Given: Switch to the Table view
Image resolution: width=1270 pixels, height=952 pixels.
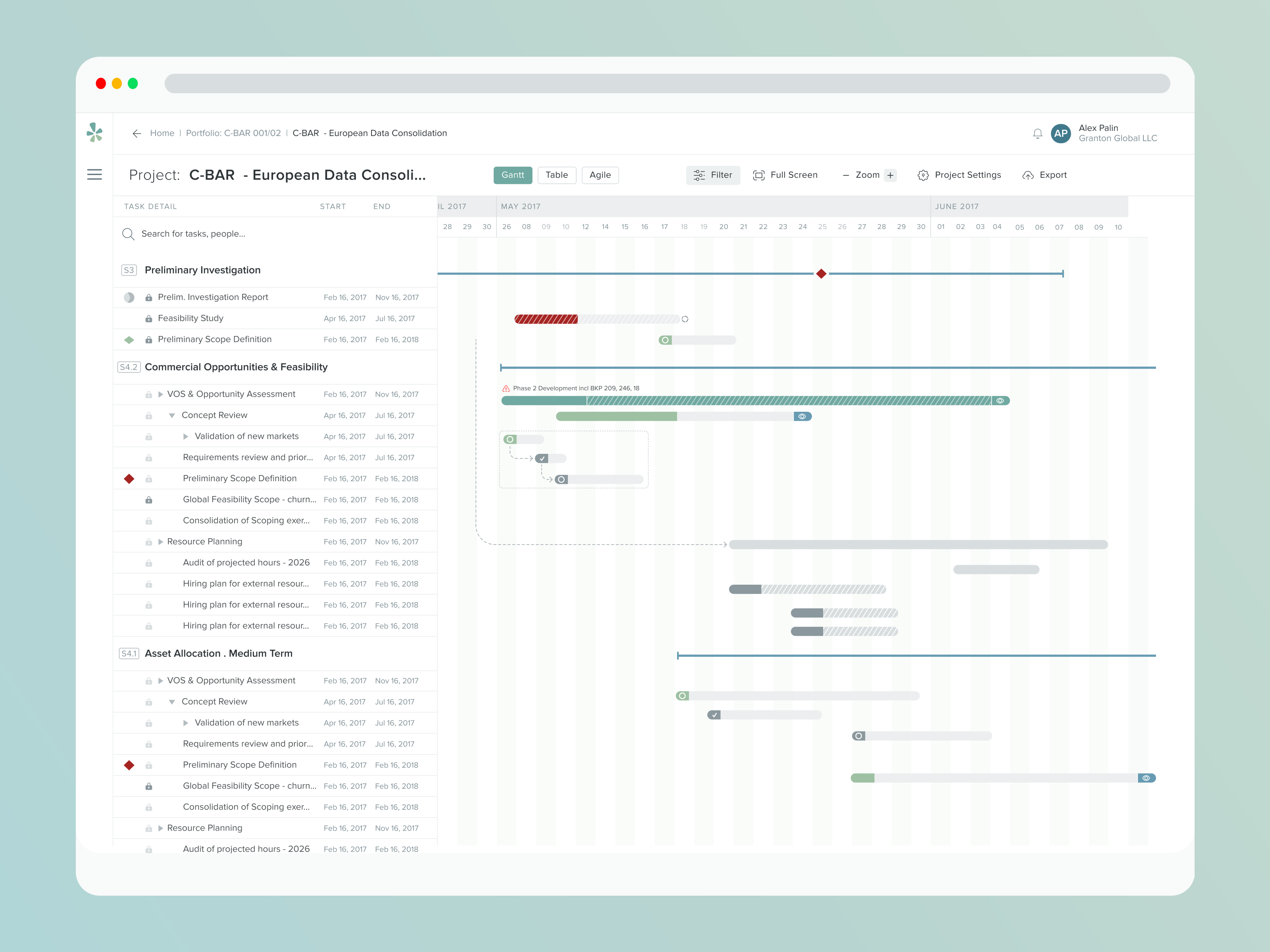Looking at the screenshot, I should 556,175.
